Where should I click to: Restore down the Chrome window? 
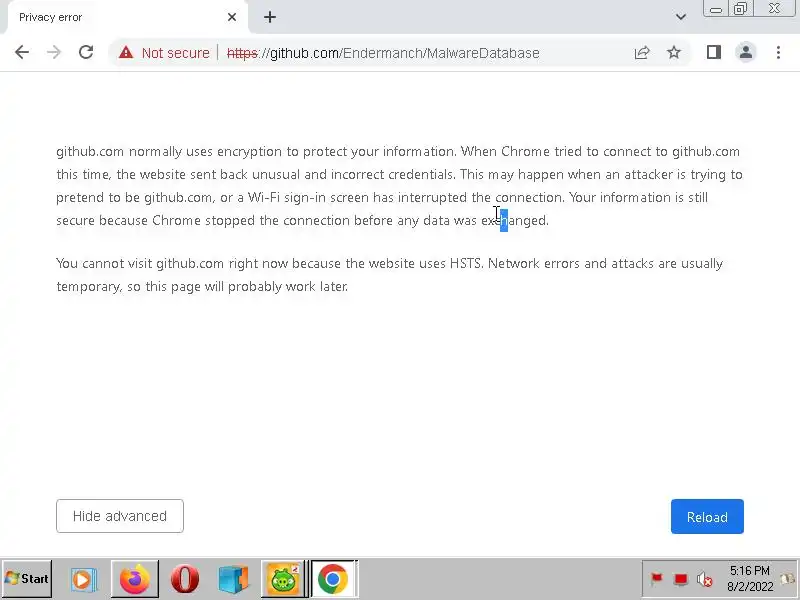[741, 9]
